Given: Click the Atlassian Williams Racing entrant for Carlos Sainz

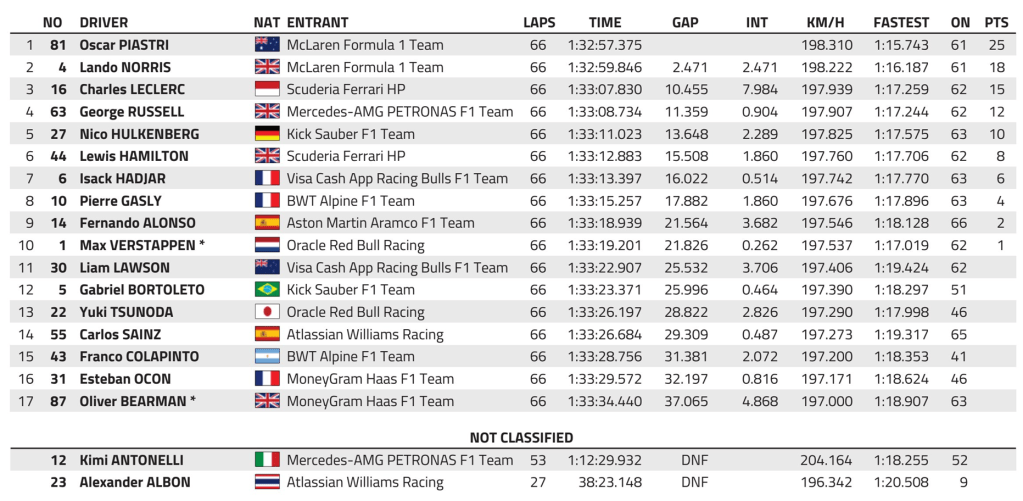Looking at the screenshot, I should pos(364,335).
